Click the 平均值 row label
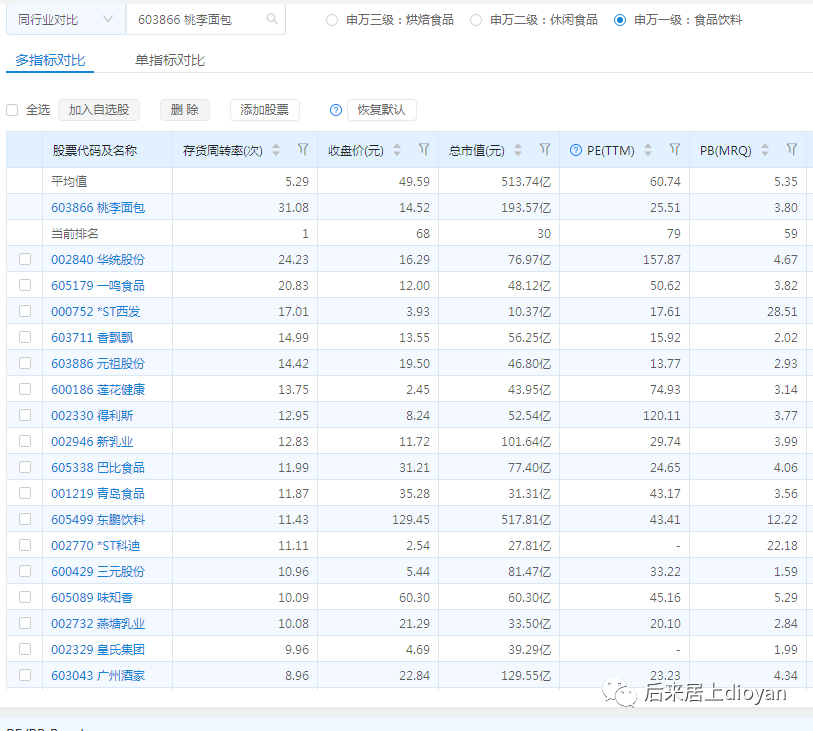The image size is (813, 731). (69, 181)
